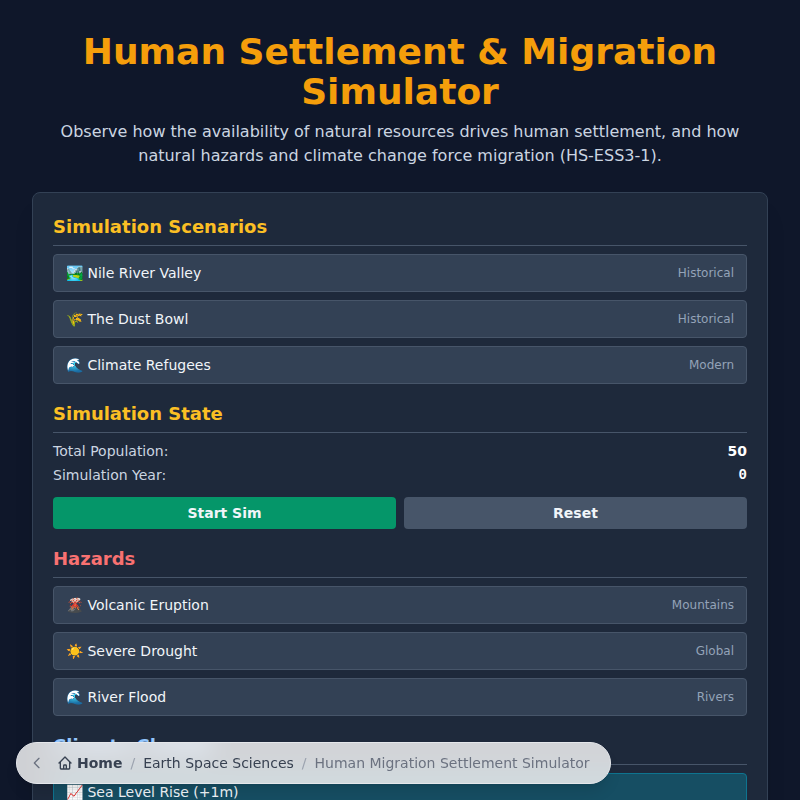The image size is (800, 800).
Task: Select The Dust Bowl scenario
Action: (x=400, y=318)
